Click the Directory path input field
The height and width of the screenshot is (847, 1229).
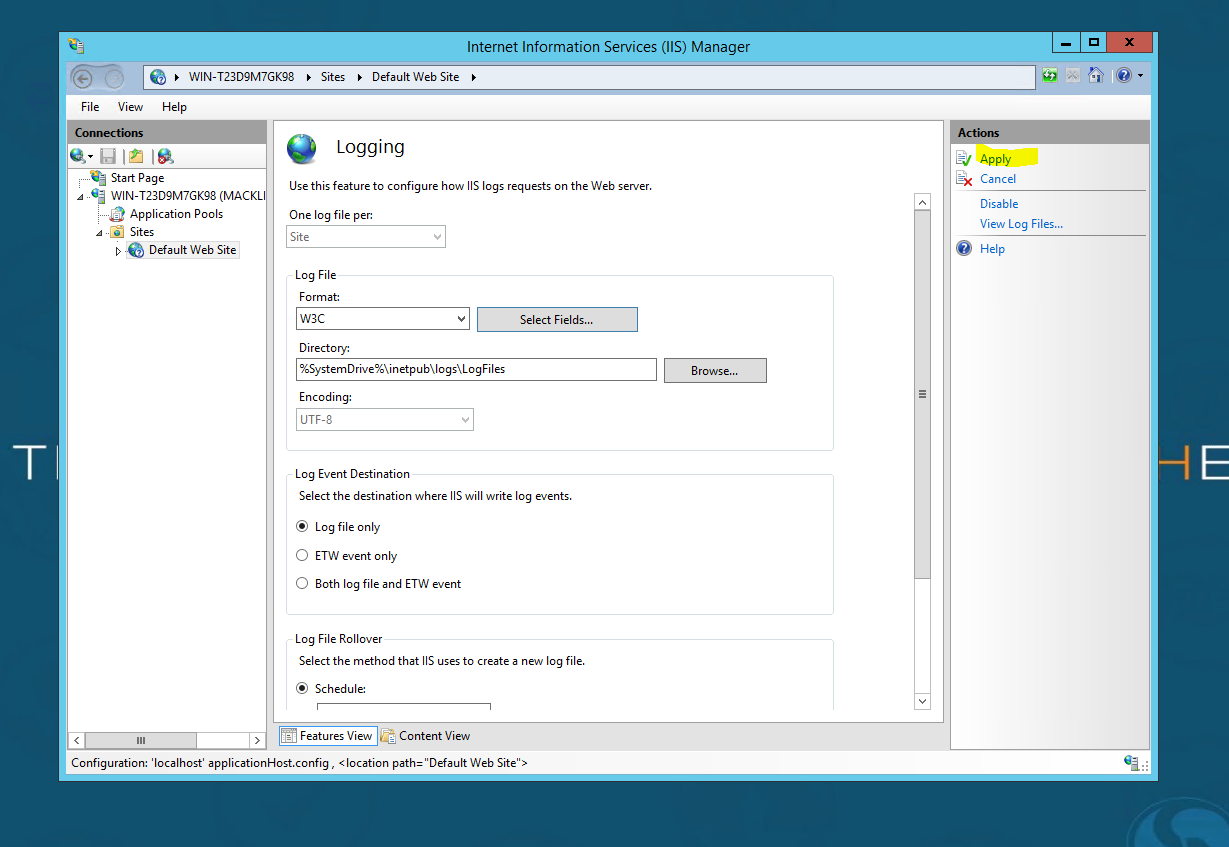point(476,369)
